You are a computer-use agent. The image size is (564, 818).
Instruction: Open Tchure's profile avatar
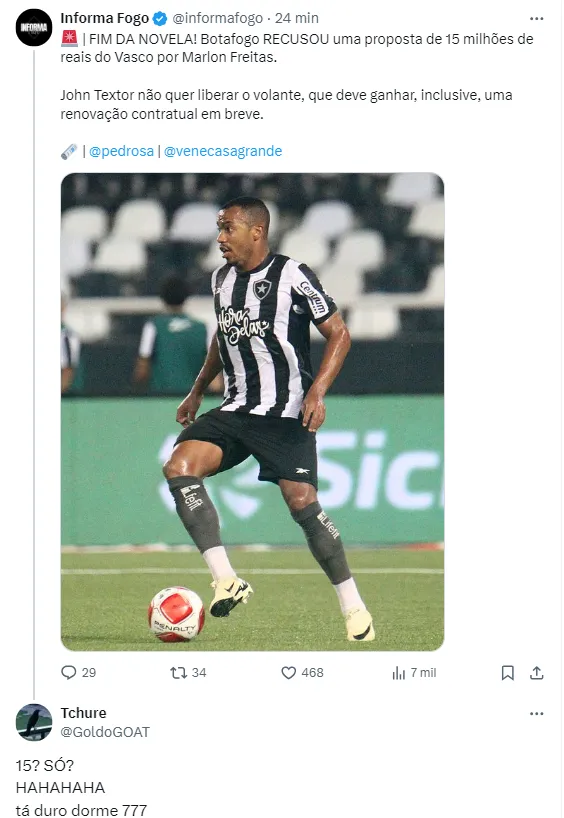34,723
